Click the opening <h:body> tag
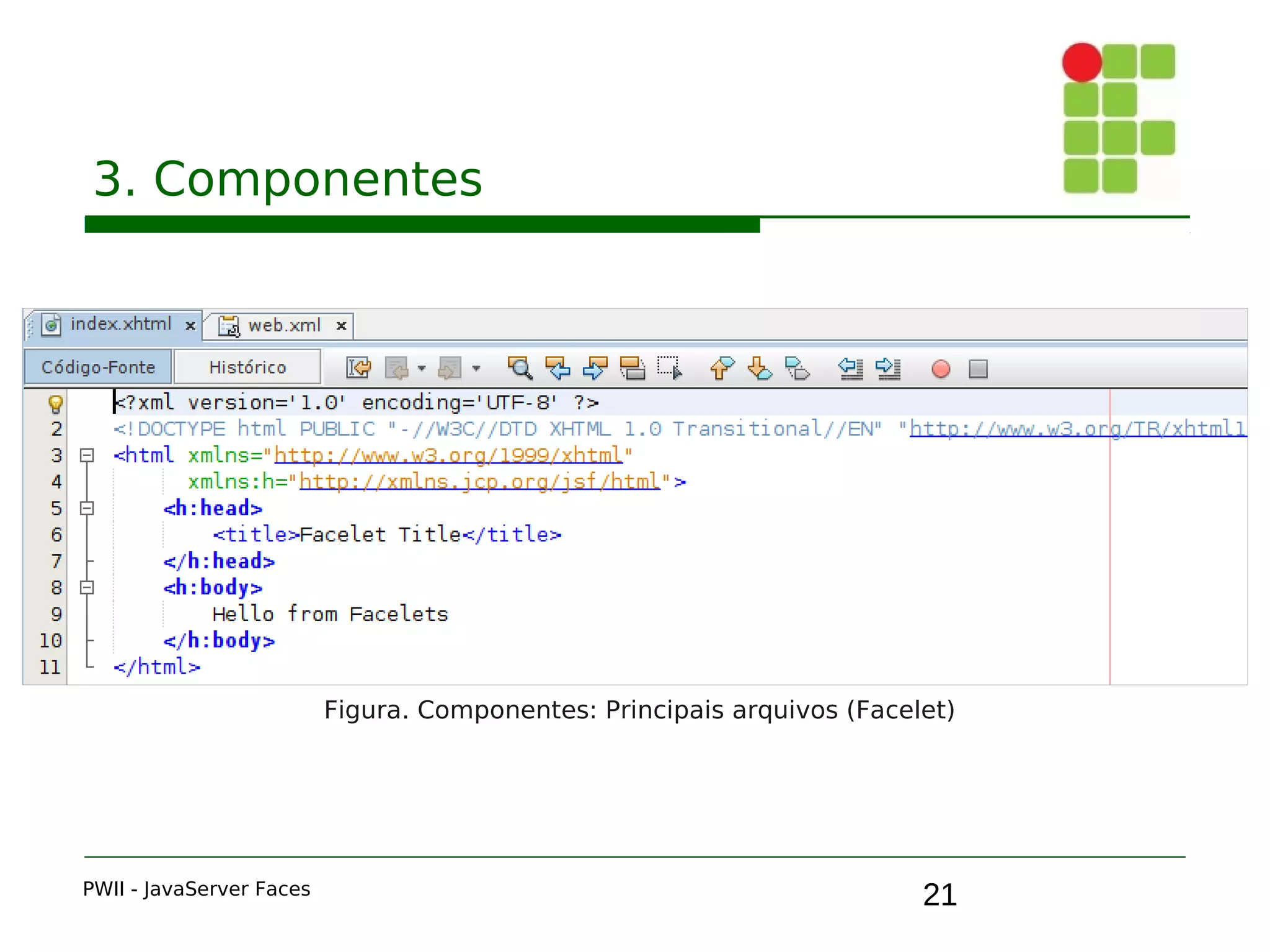This screenshot has height=952, width=1270. tap(213, 587)
